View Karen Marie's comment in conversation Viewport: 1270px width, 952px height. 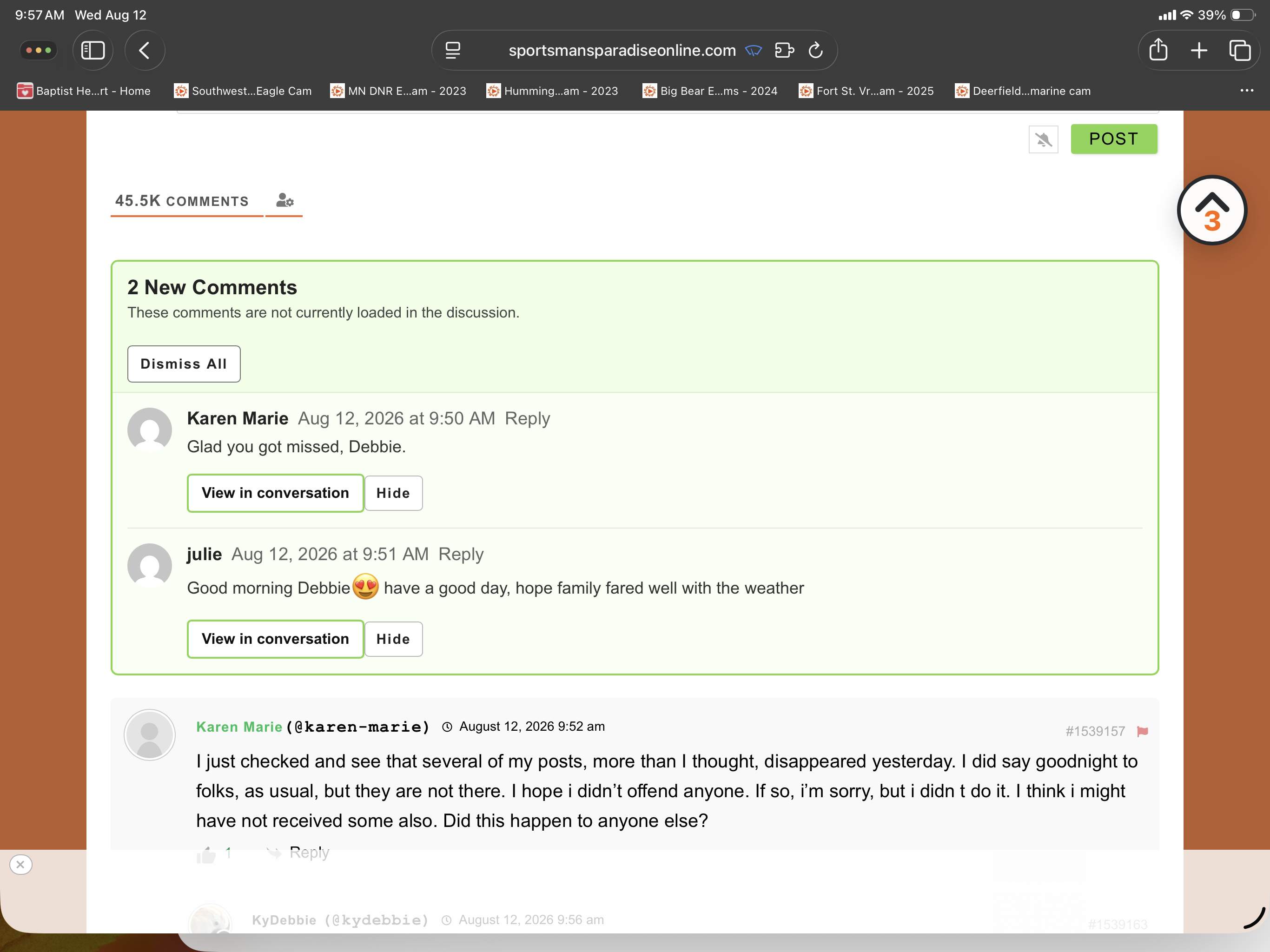point(275,493)
